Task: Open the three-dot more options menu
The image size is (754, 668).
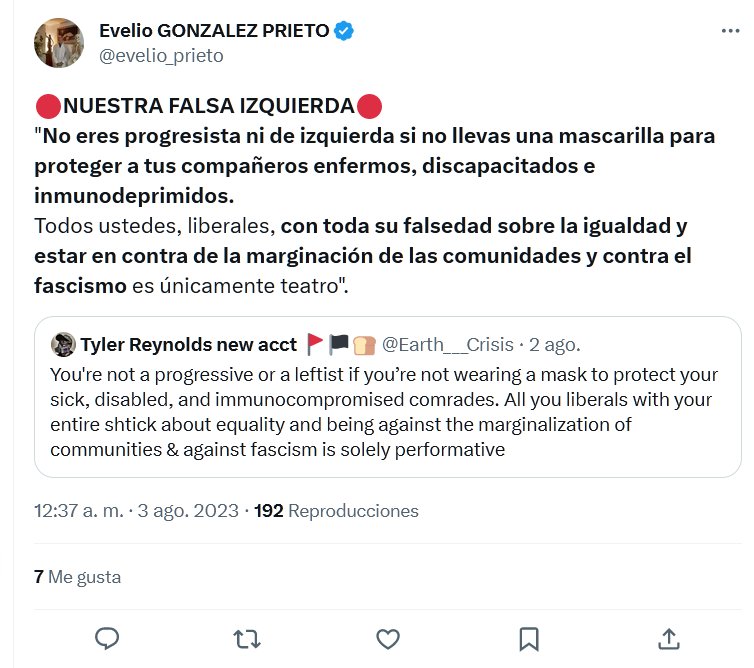Action: [x=731, y=31]
